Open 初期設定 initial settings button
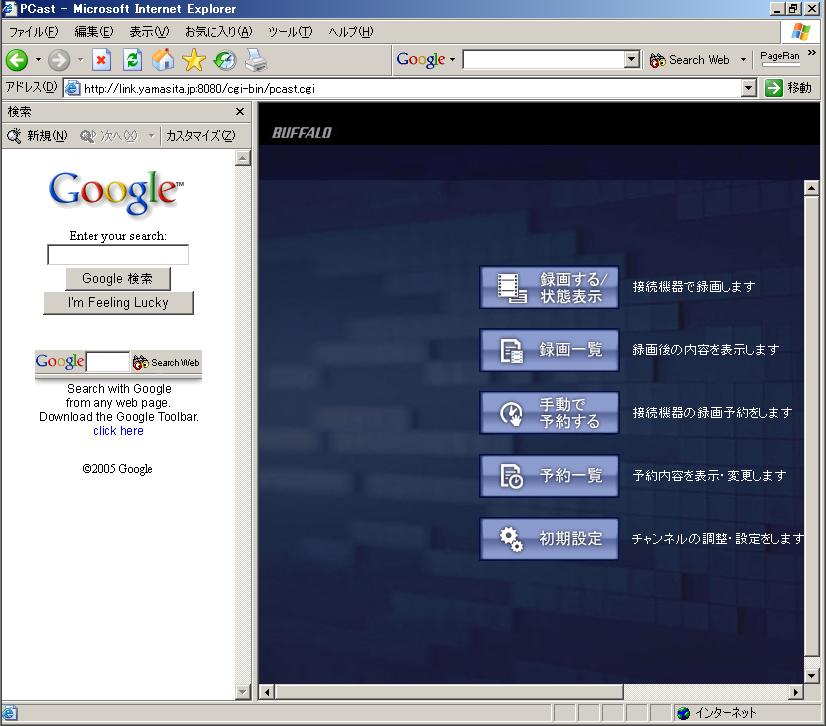This screenshot has width=826, height=726. (x=549, y=539)
